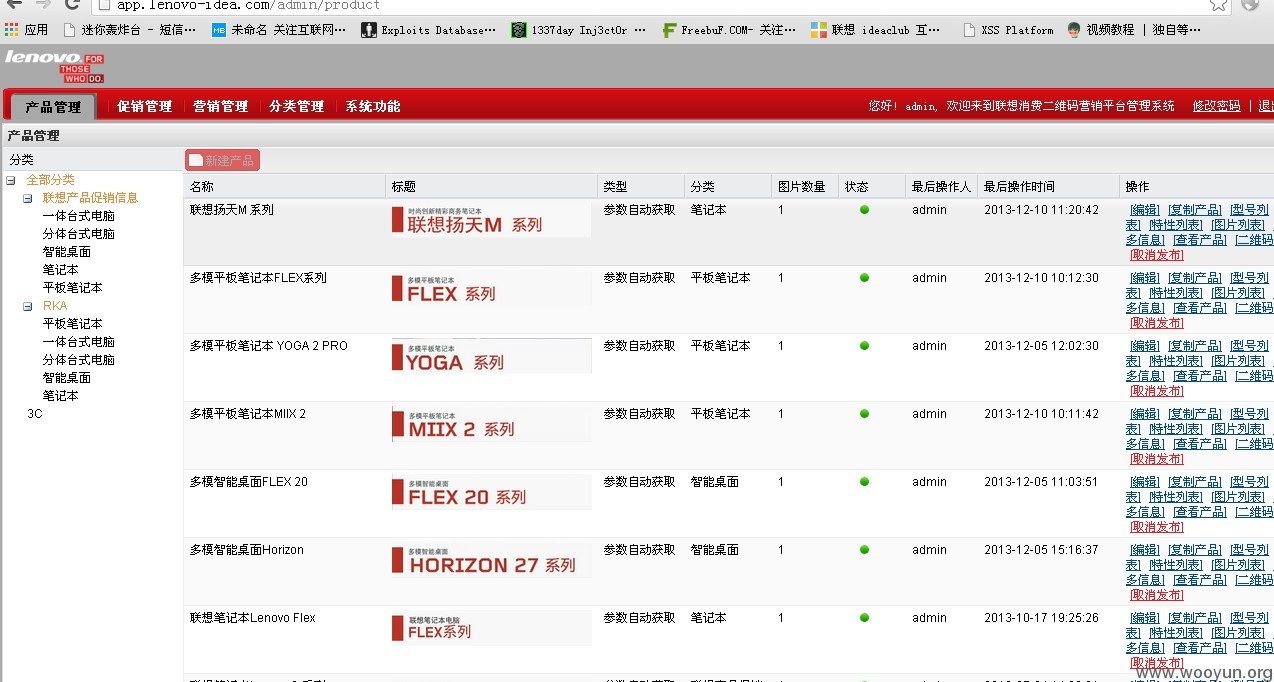Image resolution: width=1274 pixels, height=682 pixels.
Task: Click 复制产品 for 多模平板笔记本FLEX系列
Action: [1195, 278]
